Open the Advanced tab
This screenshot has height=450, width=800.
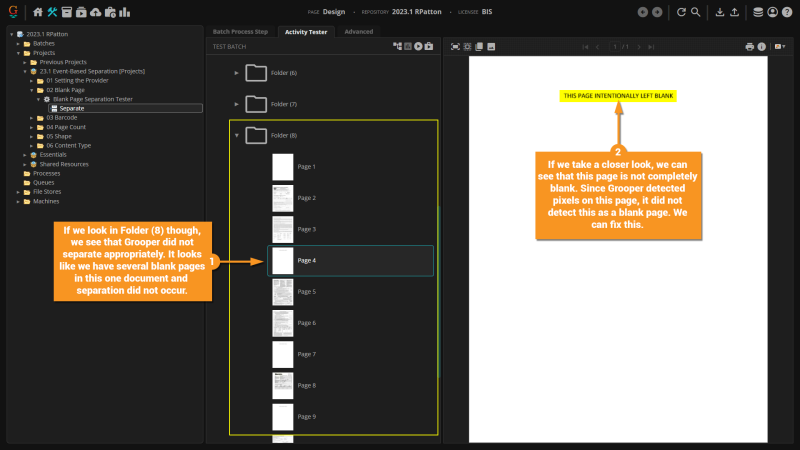(x=359, y=32)
